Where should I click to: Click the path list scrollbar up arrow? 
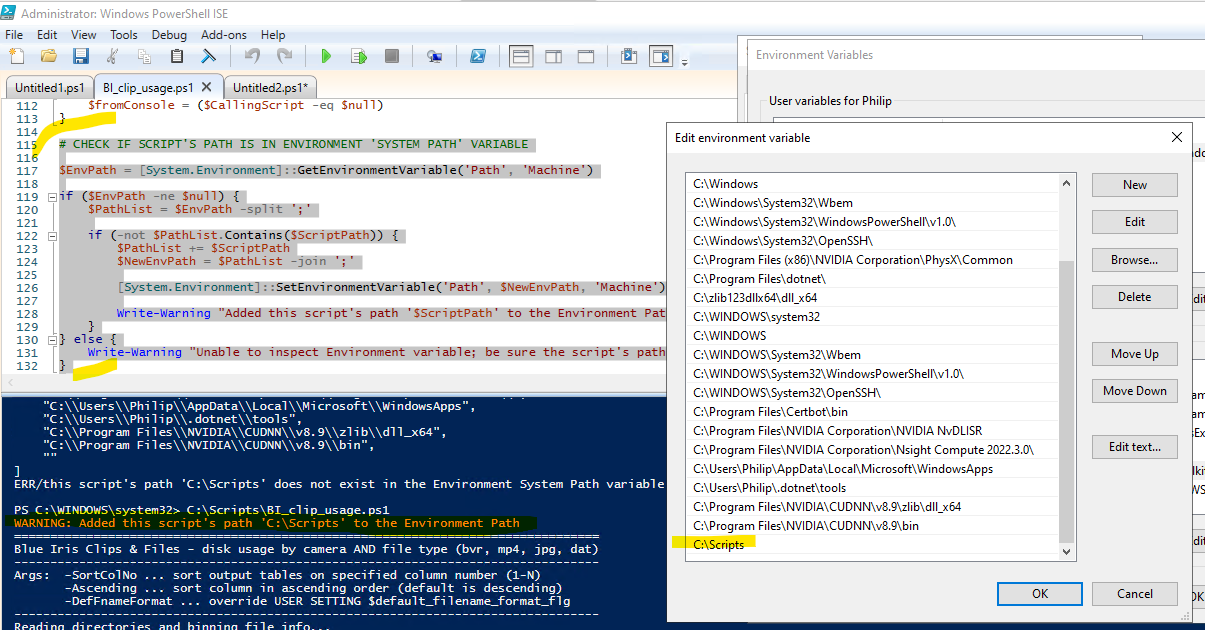tap(1066, 182)
